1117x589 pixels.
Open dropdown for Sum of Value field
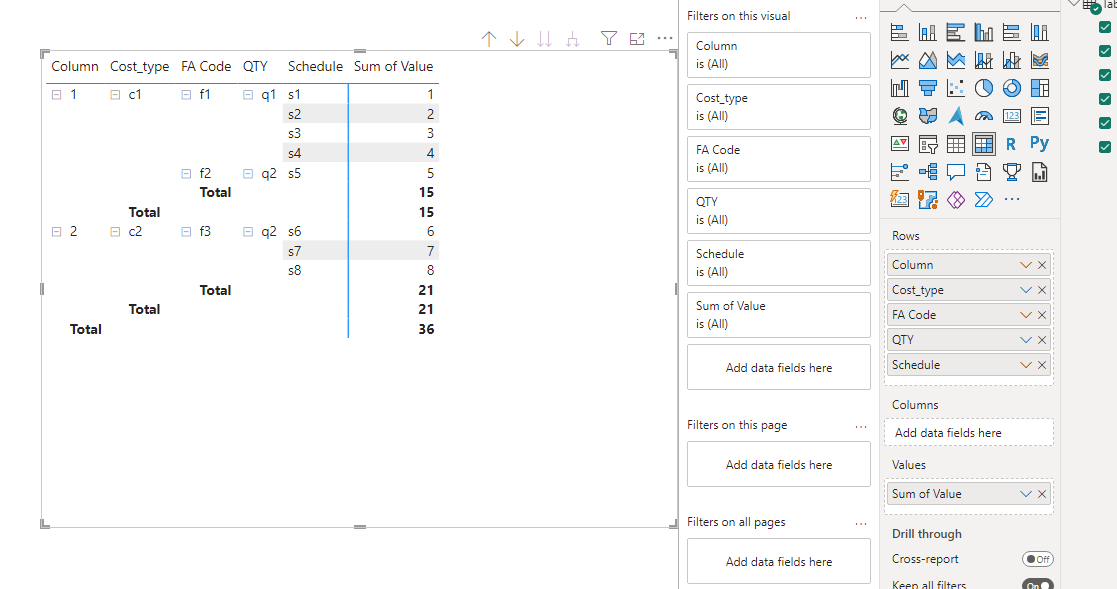(x=1026, y=494)
